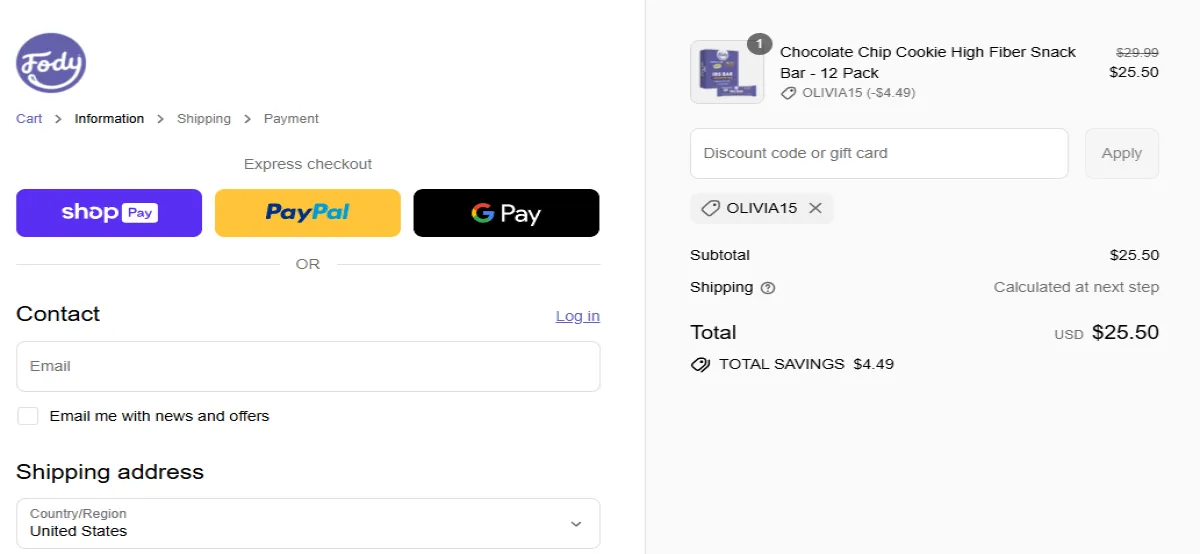Click the crossed-out $29.99 price
The width and height of the screenshot is (1200, 554).
click(1137, 52)
